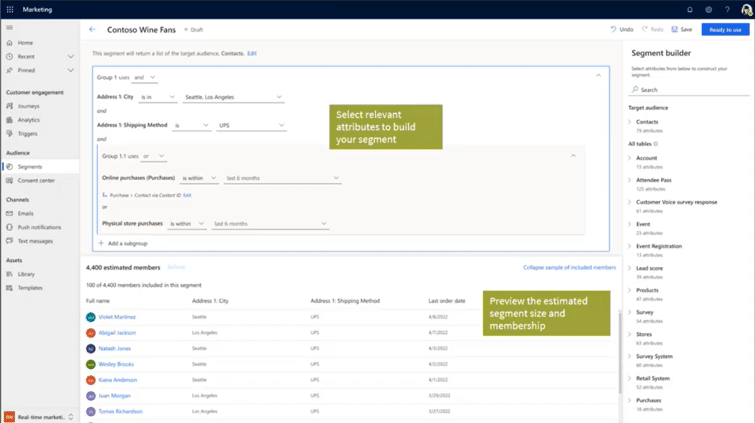
Task: Open the settings gear icon
Action: click(709, 10)
